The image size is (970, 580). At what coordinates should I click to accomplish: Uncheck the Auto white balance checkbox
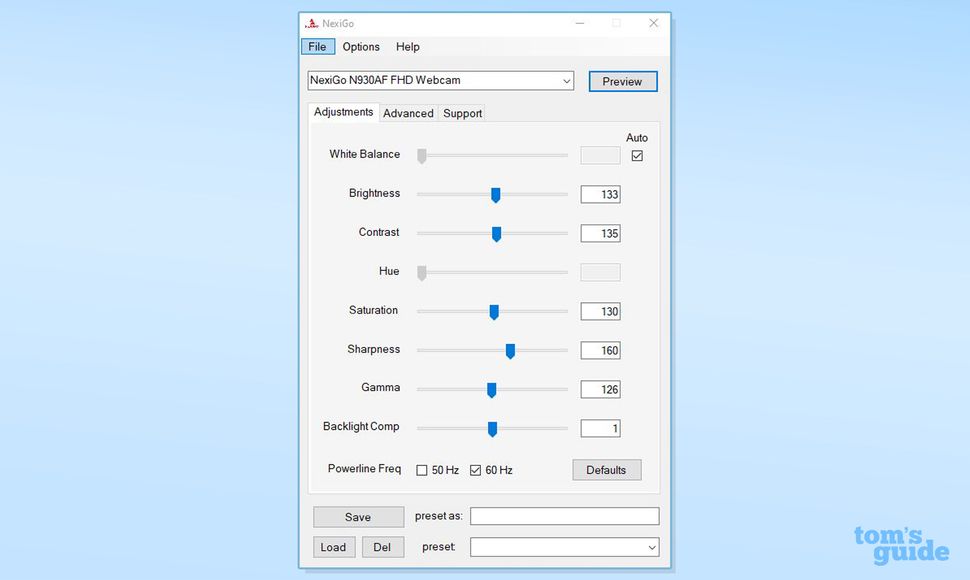tap(637, 156)
